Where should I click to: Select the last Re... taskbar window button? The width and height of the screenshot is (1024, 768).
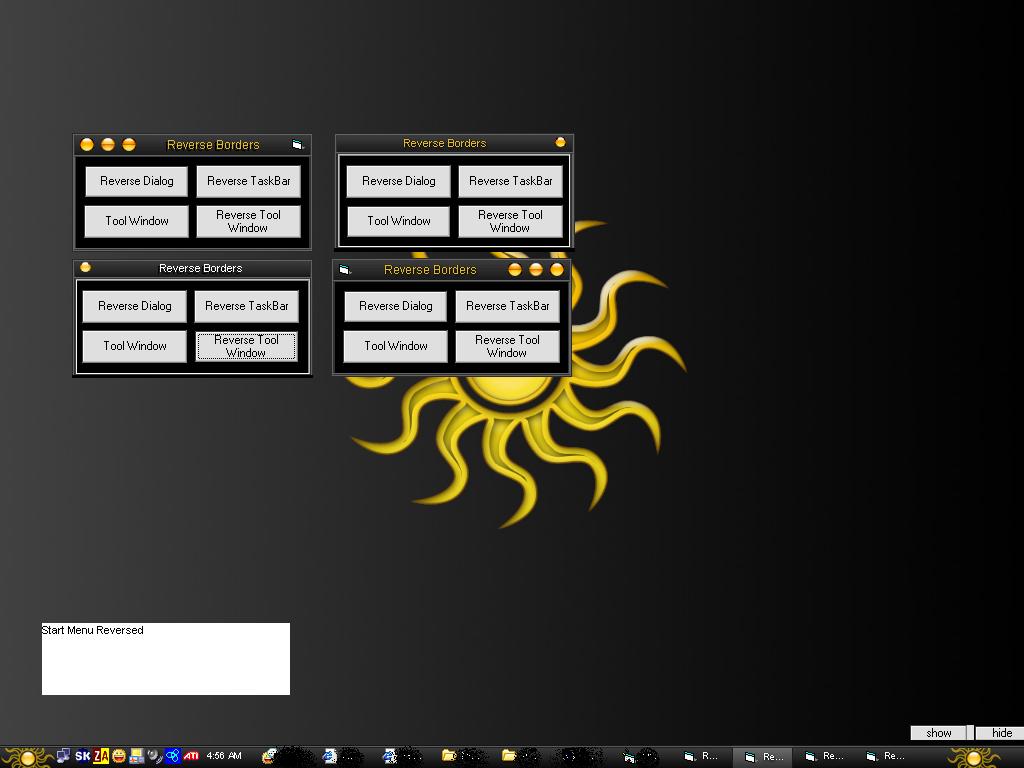[886, 756]
